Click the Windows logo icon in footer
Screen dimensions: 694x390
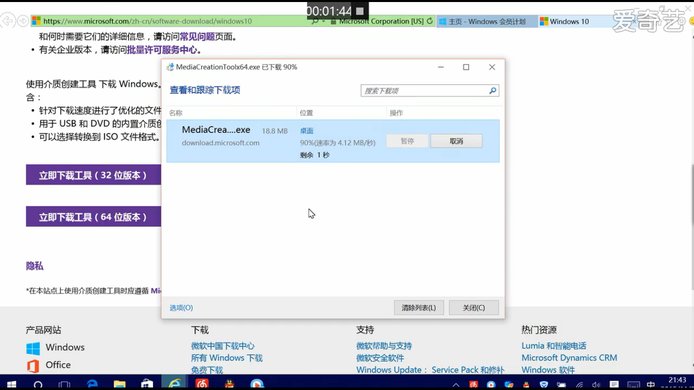(x=33, y=348)
